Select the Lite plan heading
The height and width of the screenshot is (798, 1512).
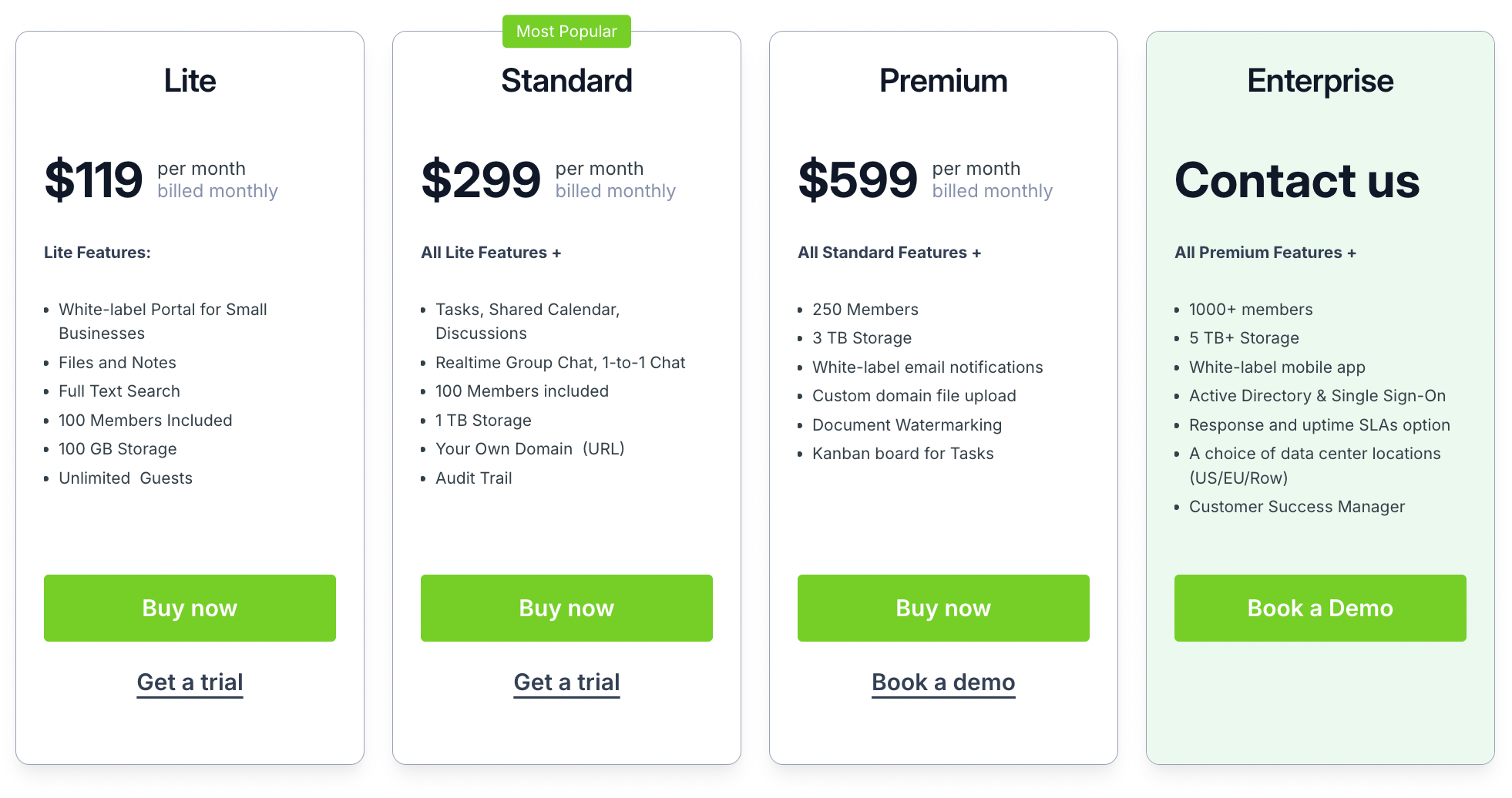(190, 80)
